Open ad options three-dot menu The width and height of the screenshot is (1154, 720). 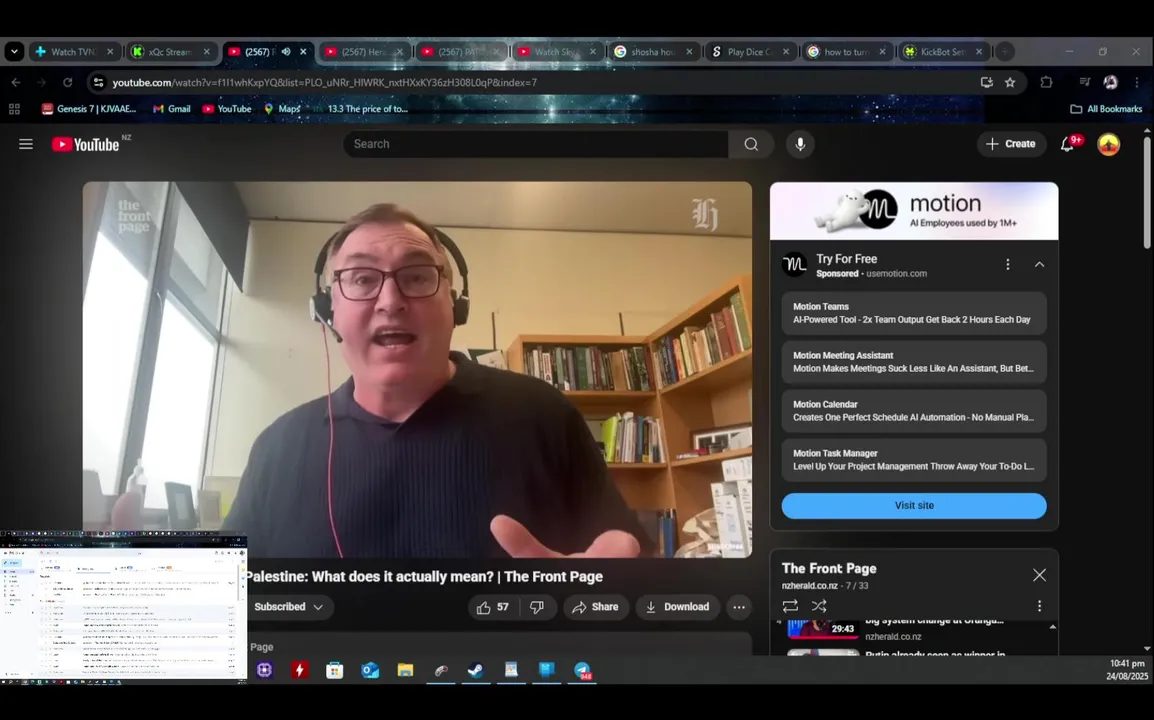[x=1008, y=264]
